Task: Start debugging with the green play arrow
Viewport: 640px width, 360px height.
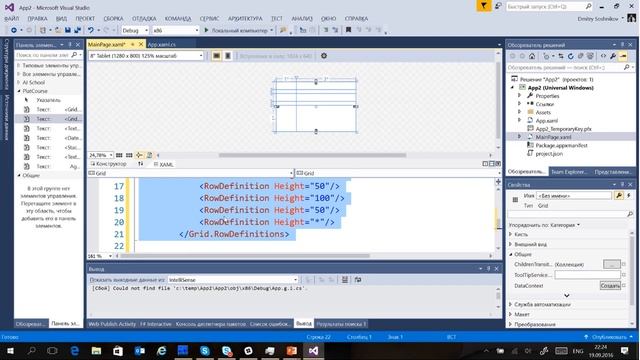Action: click(x=206, y=30)
